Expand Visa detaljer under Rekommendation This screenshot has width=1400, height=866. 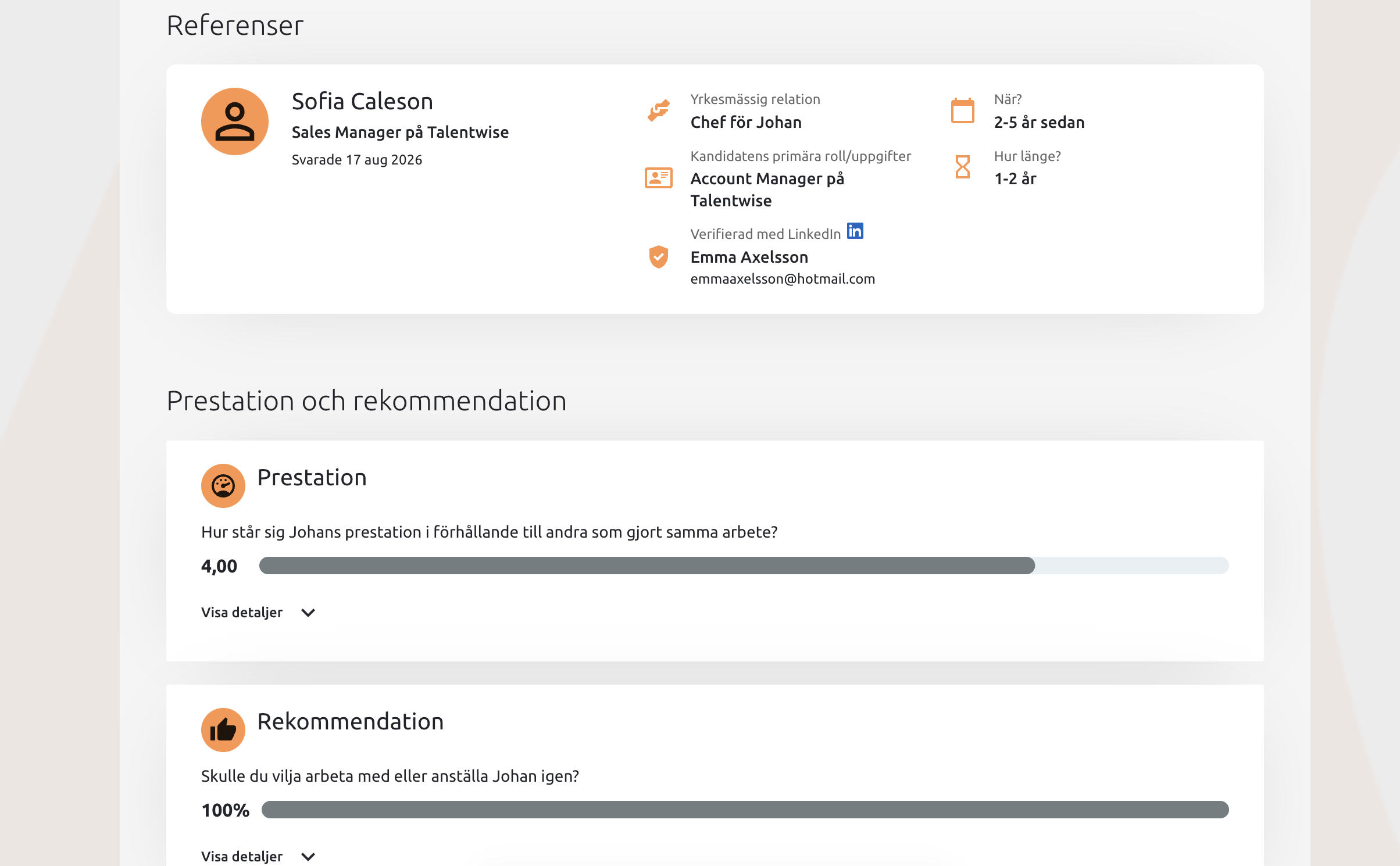(x=258, y=857)
